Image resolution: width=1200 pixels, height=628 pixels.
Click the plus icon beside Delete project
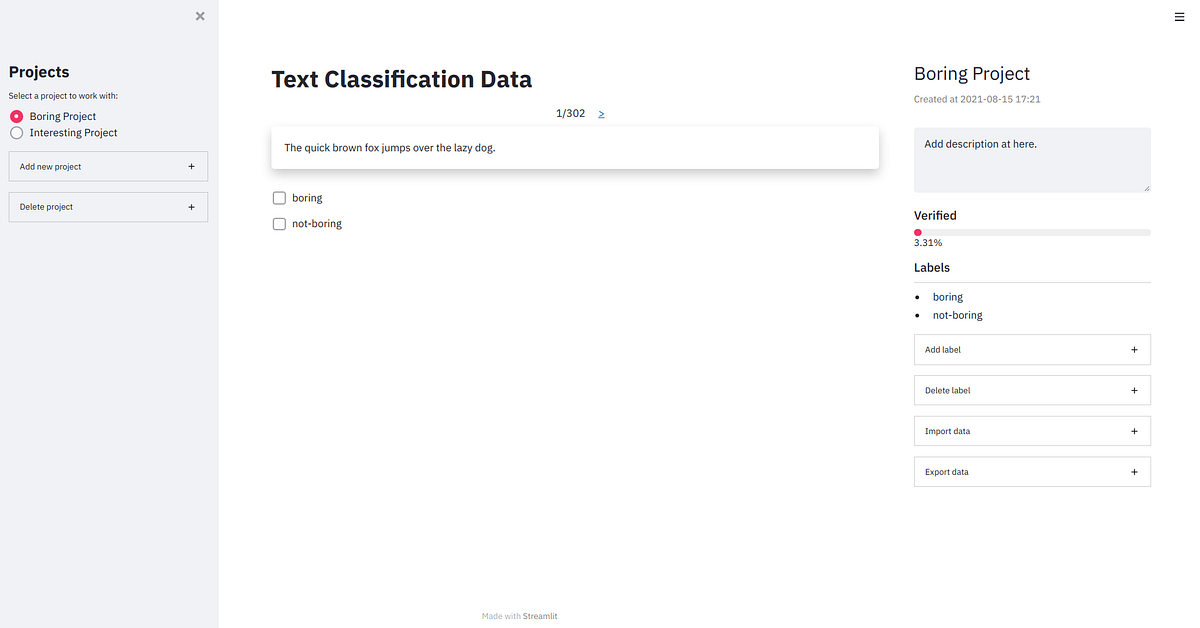pyautogui.click(x=191, y=207)
